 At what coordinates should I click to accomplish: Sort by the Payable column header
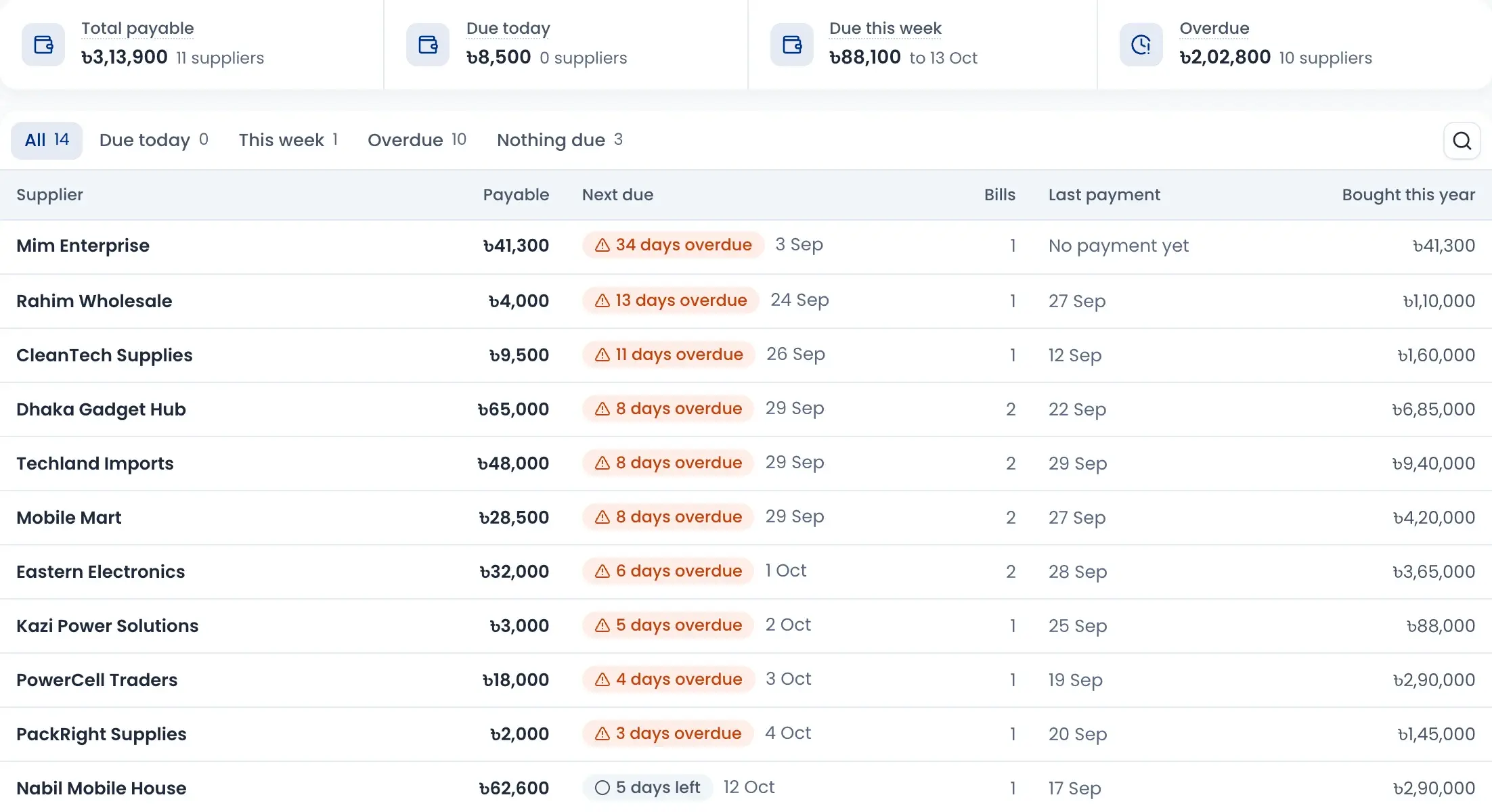(x=516, y=195)
